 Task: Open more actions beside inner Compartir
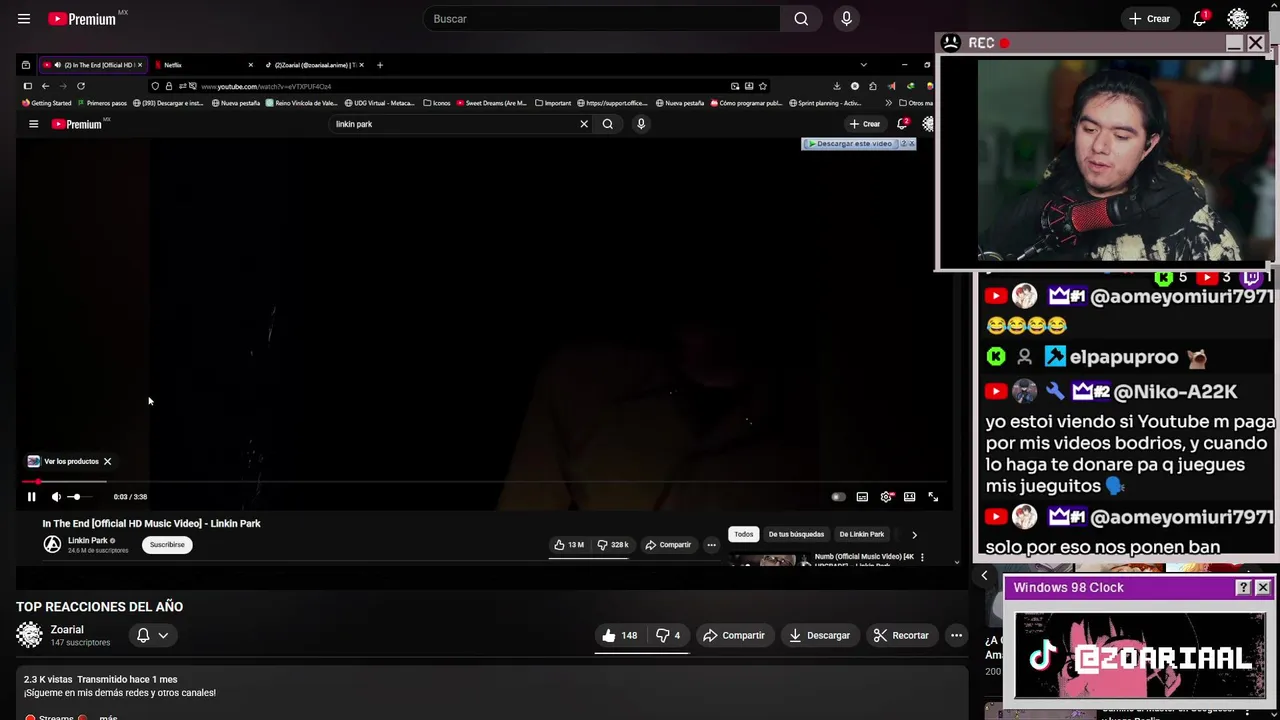click(711, 545)
